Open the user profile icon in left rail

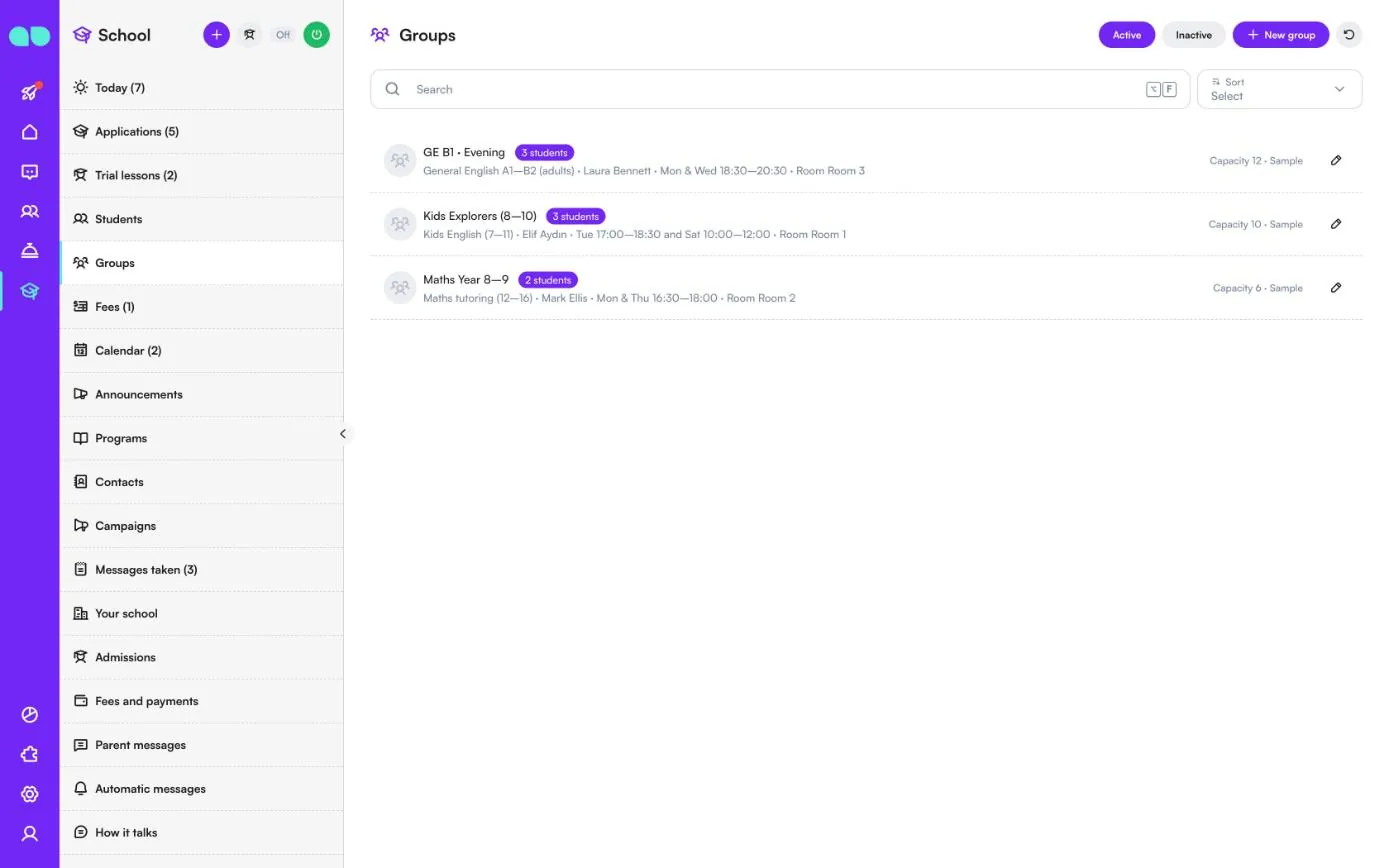30,834
